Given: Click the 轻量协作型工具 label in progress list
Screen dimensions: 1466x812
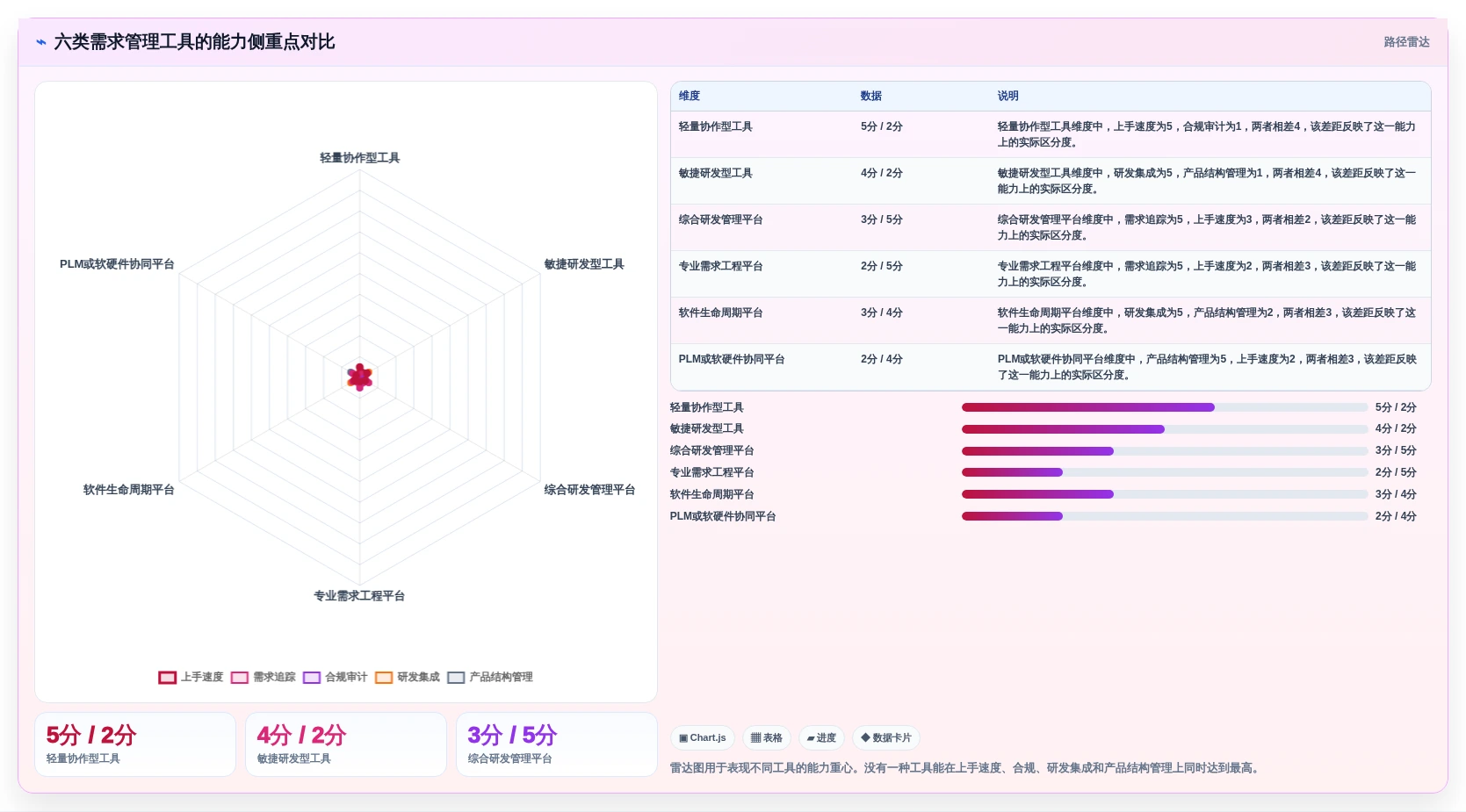Looking at the screenshot, I should pos(707,407).
